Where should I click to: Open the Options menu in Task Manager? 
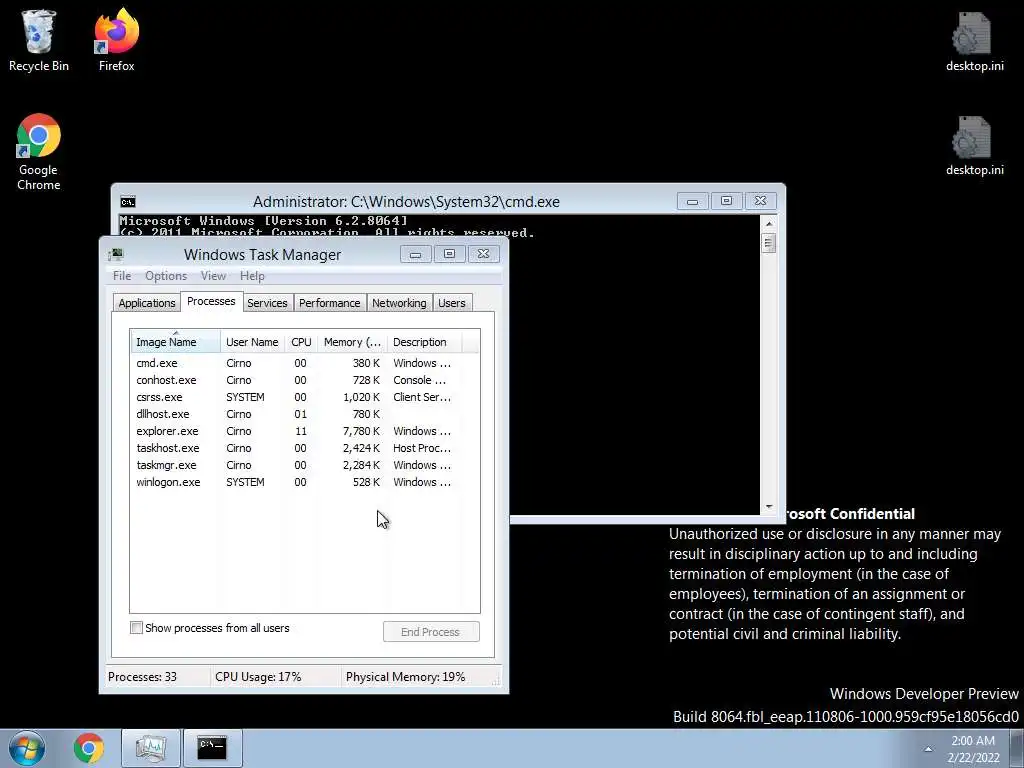click(166, 276)
